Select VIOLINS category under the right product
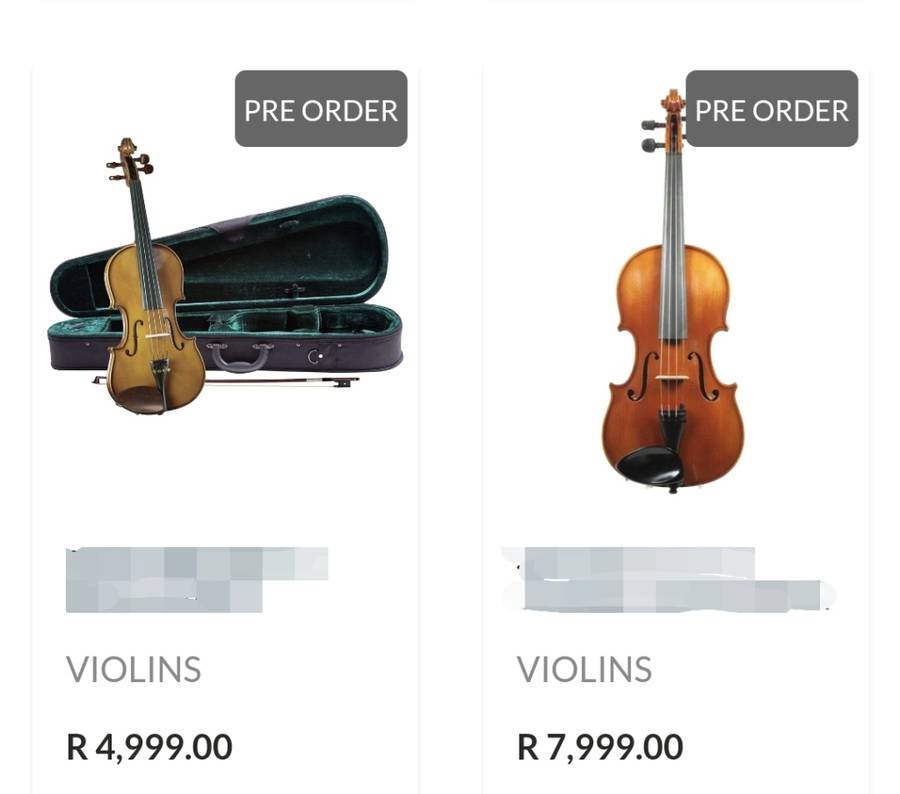 coord(584,669)
